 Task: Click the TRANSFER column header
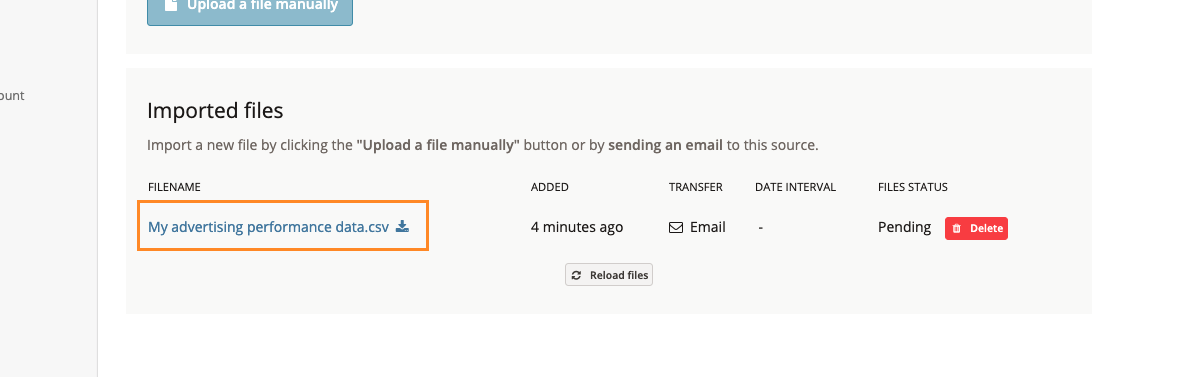[x=695, y=187]
